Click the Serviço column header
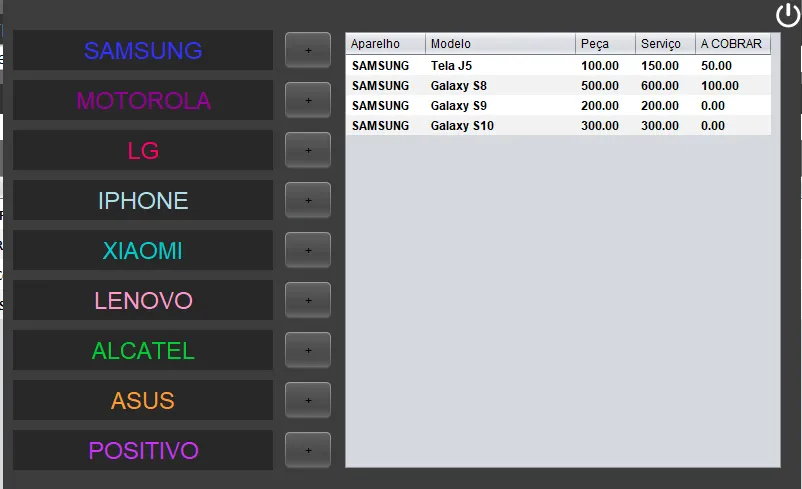Screen dimensions: 802x489 click(665, 44)
